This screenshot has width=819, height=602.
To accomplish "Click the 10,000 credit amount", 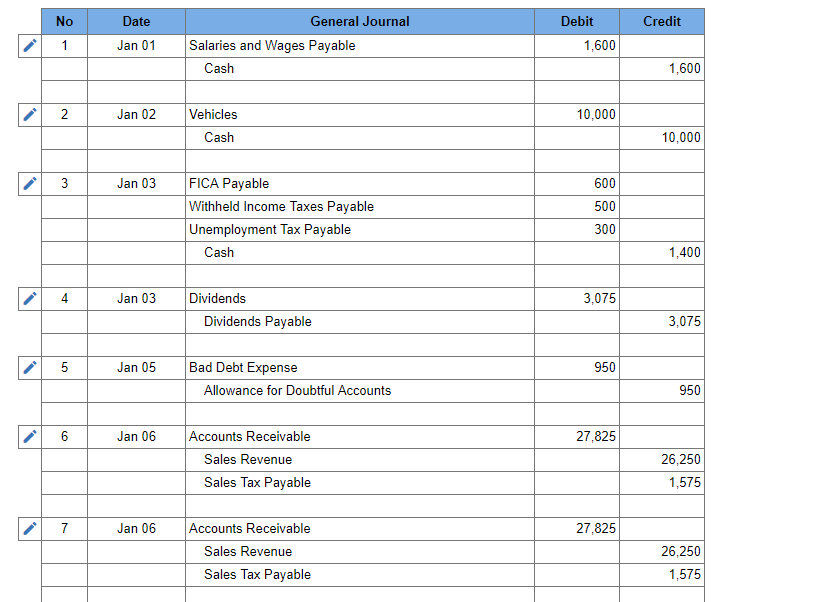I will click(x=662, y=138).
